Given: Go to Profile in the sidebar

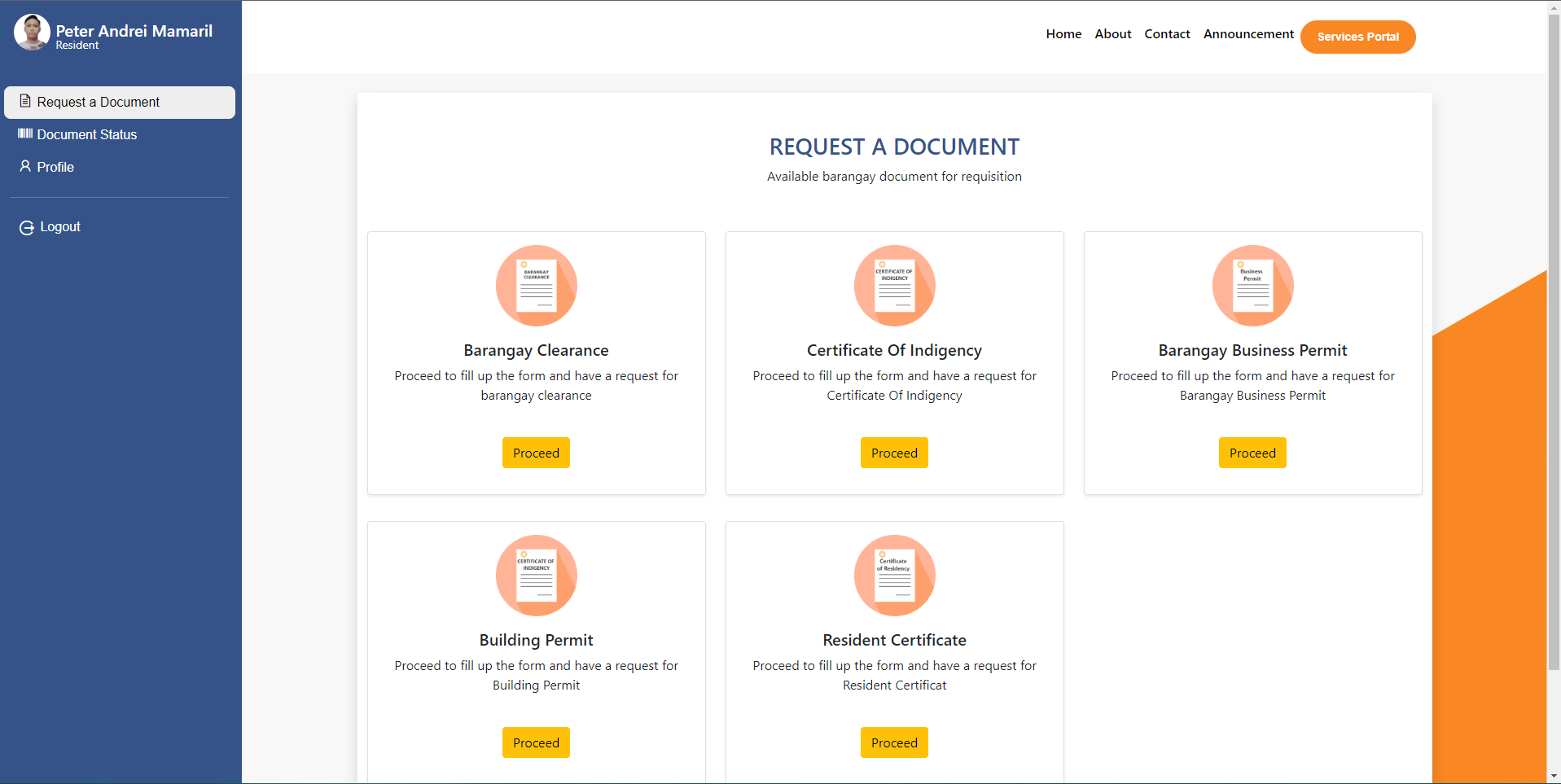Looking at the screenshot, I should [55, 167].
